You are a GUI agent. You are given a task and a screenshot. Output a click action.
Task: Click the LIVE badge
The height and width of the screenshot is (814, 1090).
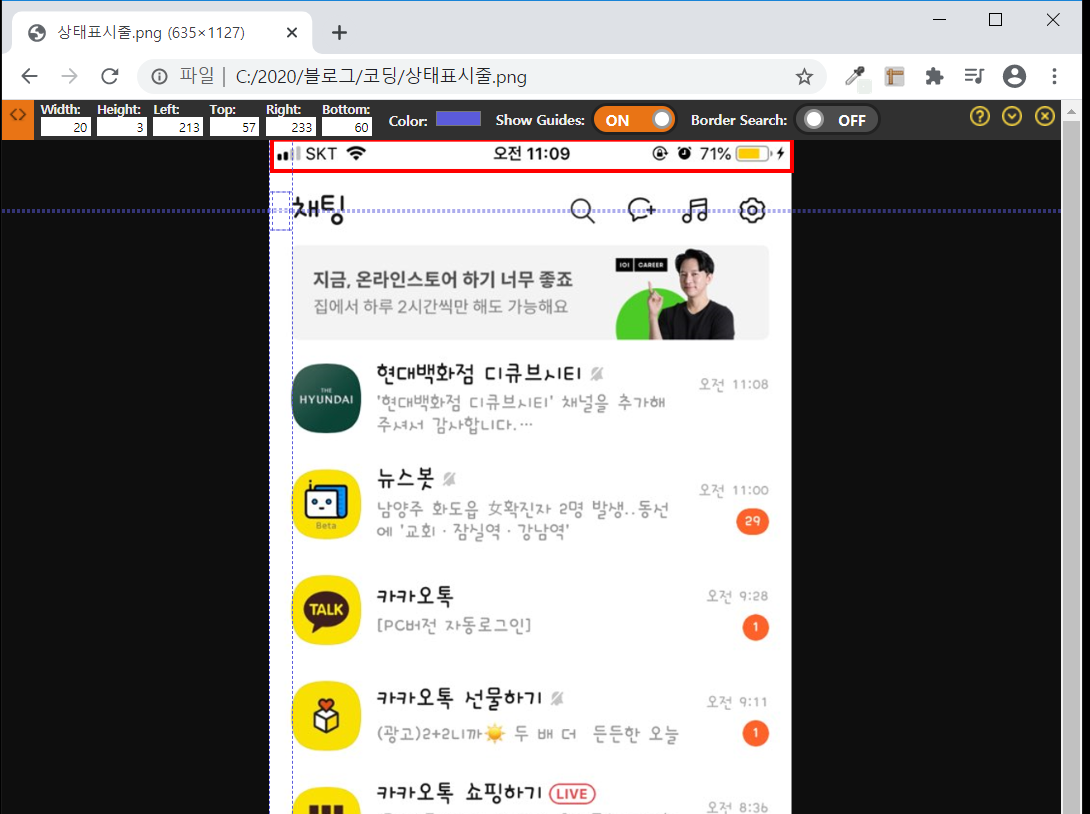572,794
